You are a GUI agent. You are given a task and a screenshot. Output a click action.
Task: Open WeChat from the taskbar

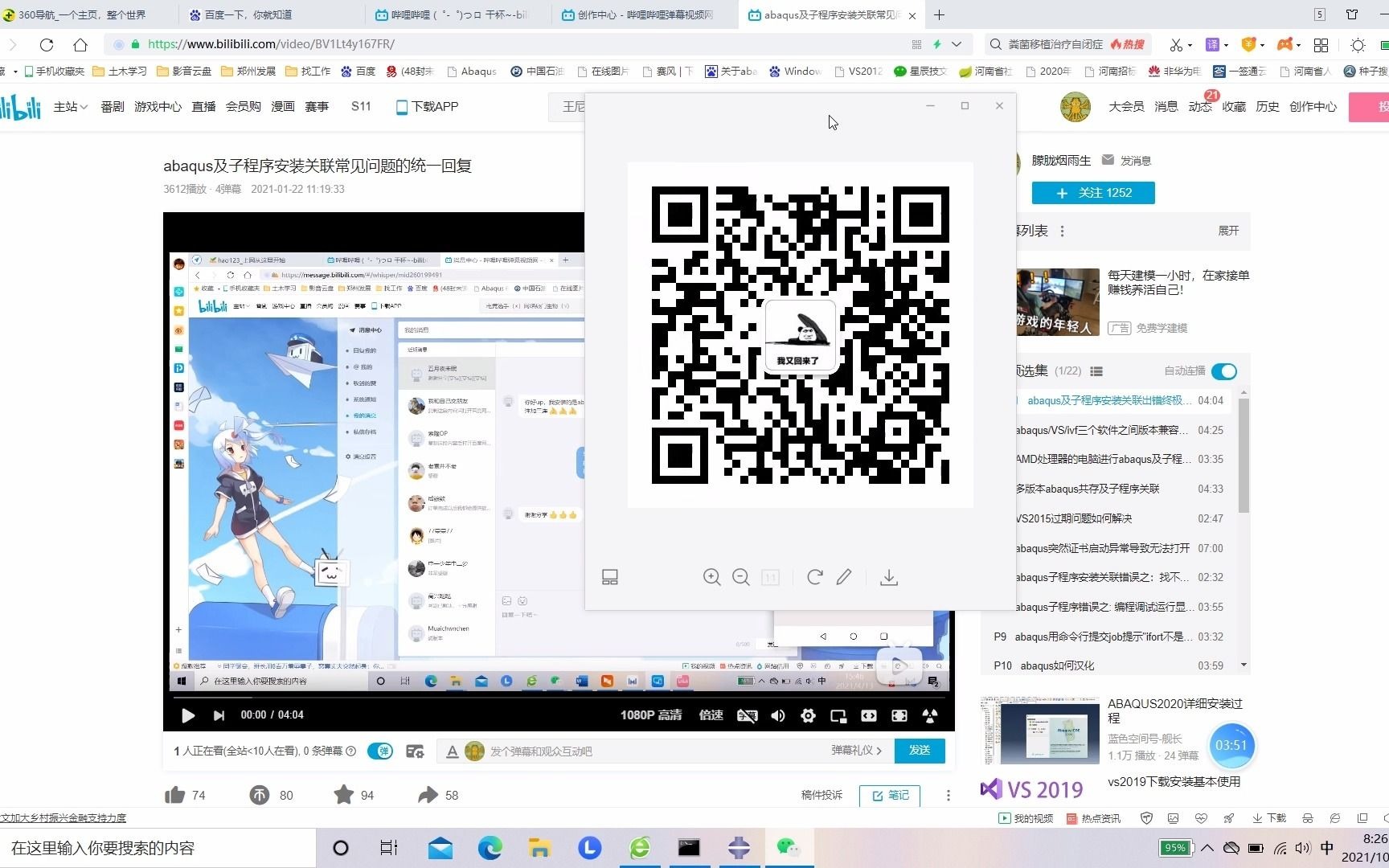(789, 847)
